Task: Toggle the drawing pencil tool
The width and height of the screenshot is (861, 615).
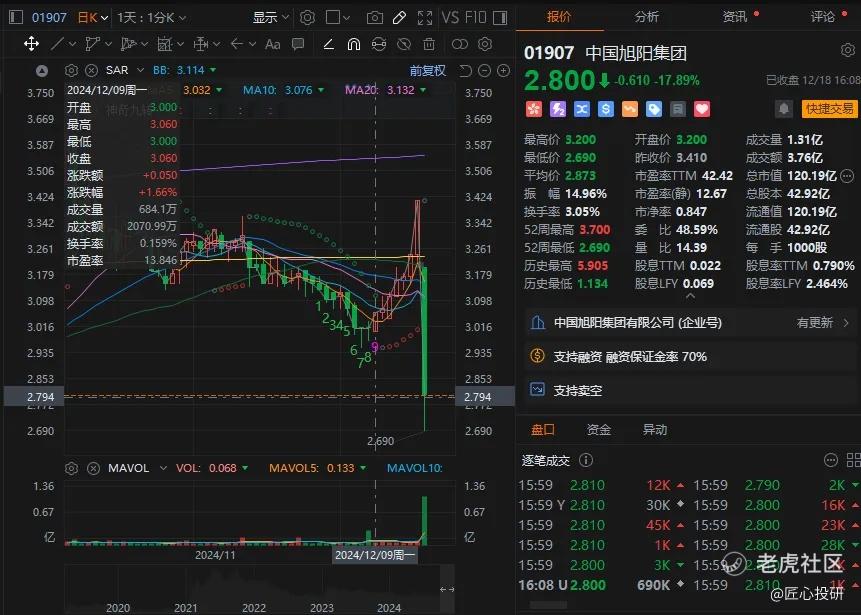Action: click(399, 18)
